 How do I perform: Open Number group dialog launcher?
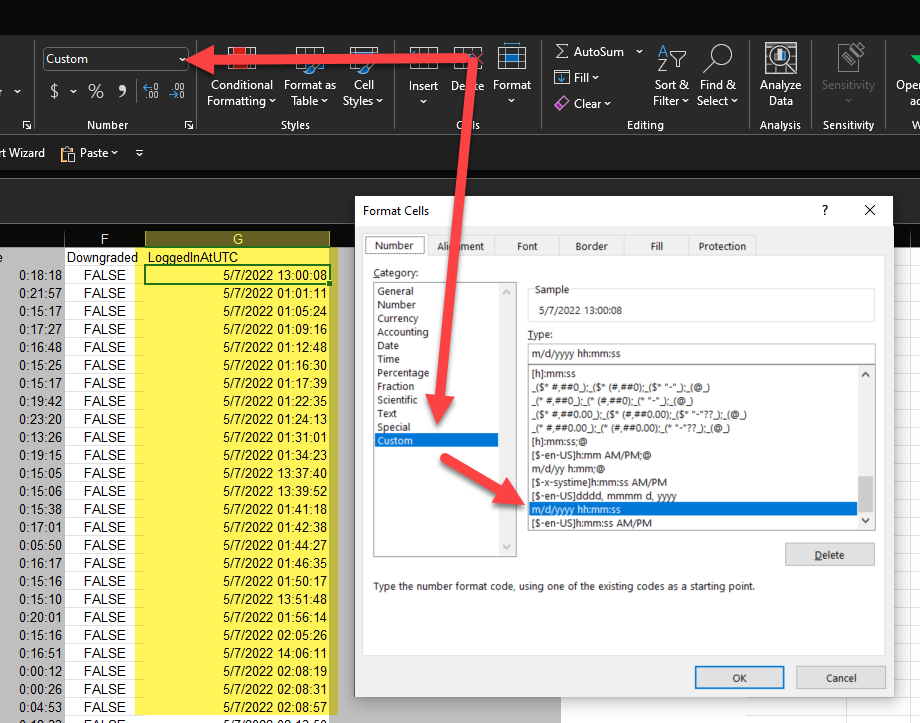coord(189,125)
